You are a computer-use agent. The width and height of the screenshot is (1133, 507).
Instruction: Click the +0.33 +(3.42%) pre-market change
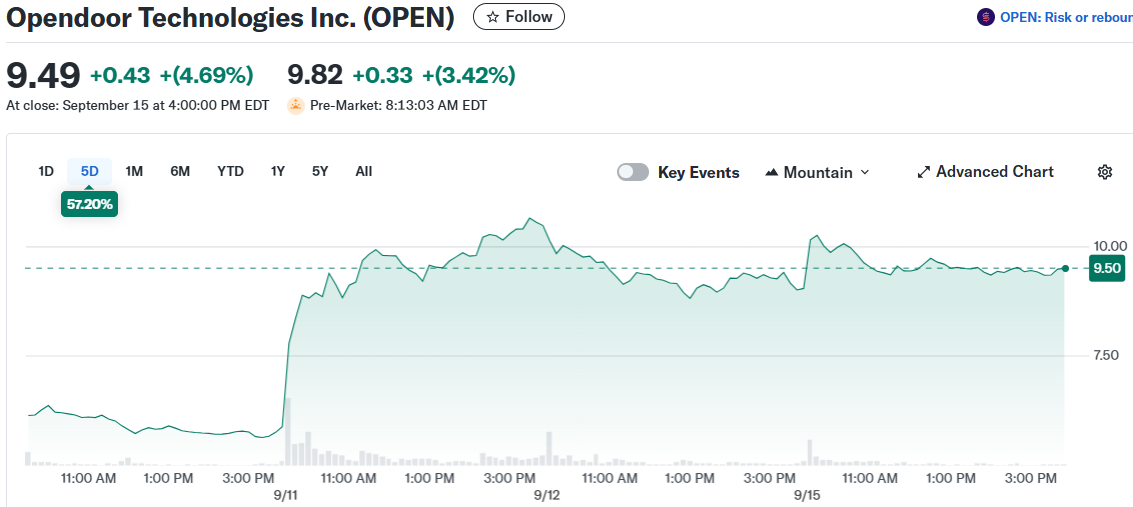(434, 75)
